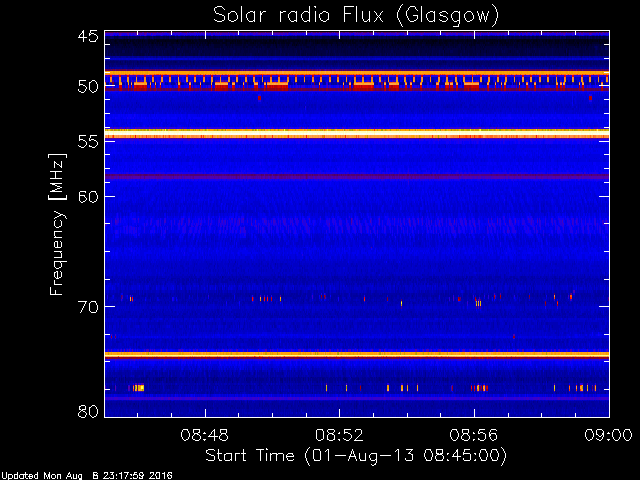The image size is (640, 480).
Task: Click the 80 frequency tick label
Action: (x=88, y=411)
